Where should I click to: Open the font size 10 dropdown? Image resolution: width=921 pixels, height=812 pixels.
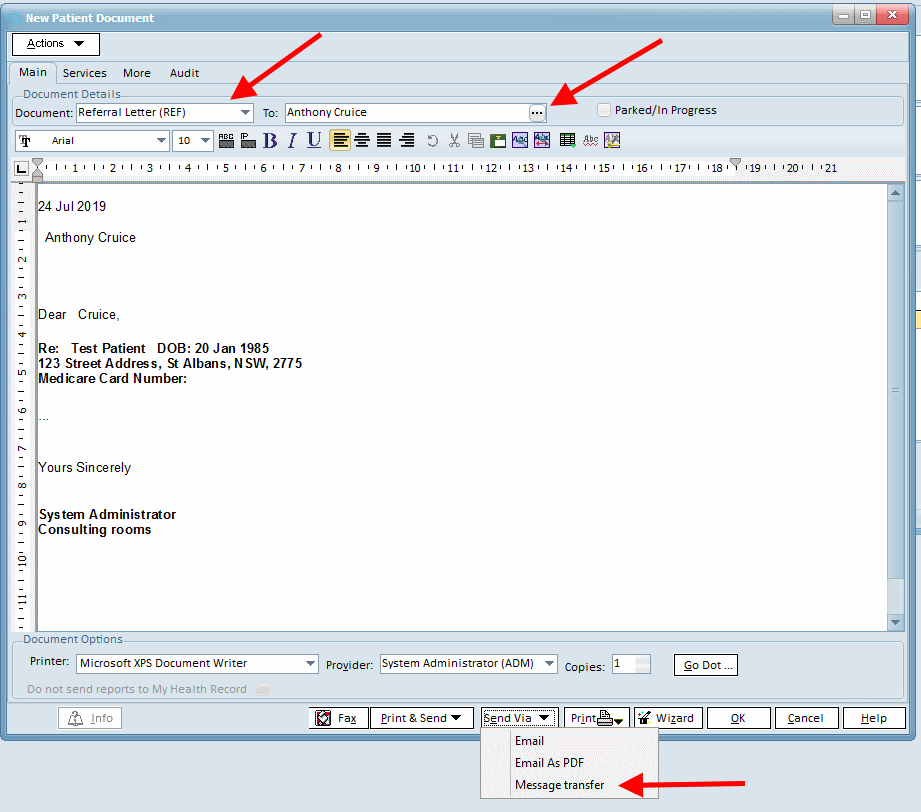click(205, 141)
